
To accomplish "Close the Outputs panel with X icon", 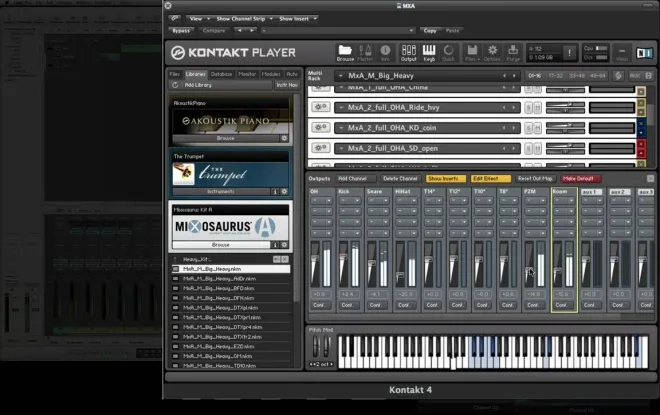I will tap(650, 178).
